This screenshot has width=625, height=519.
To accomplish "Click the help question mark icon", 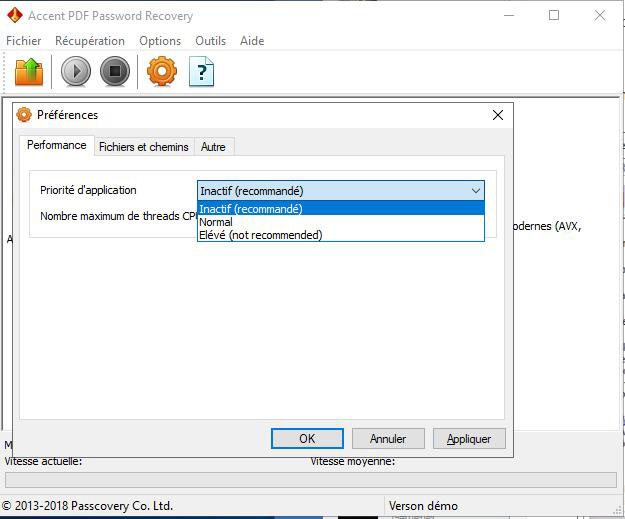I will coord(202,72).
